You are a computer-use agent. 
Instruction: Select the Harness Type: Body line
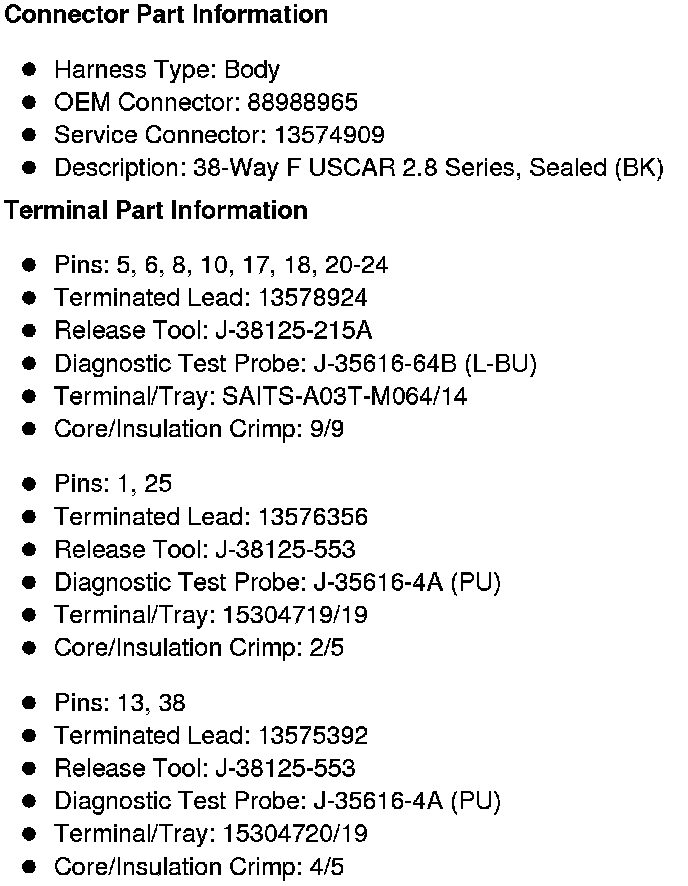tap(167, 70)
